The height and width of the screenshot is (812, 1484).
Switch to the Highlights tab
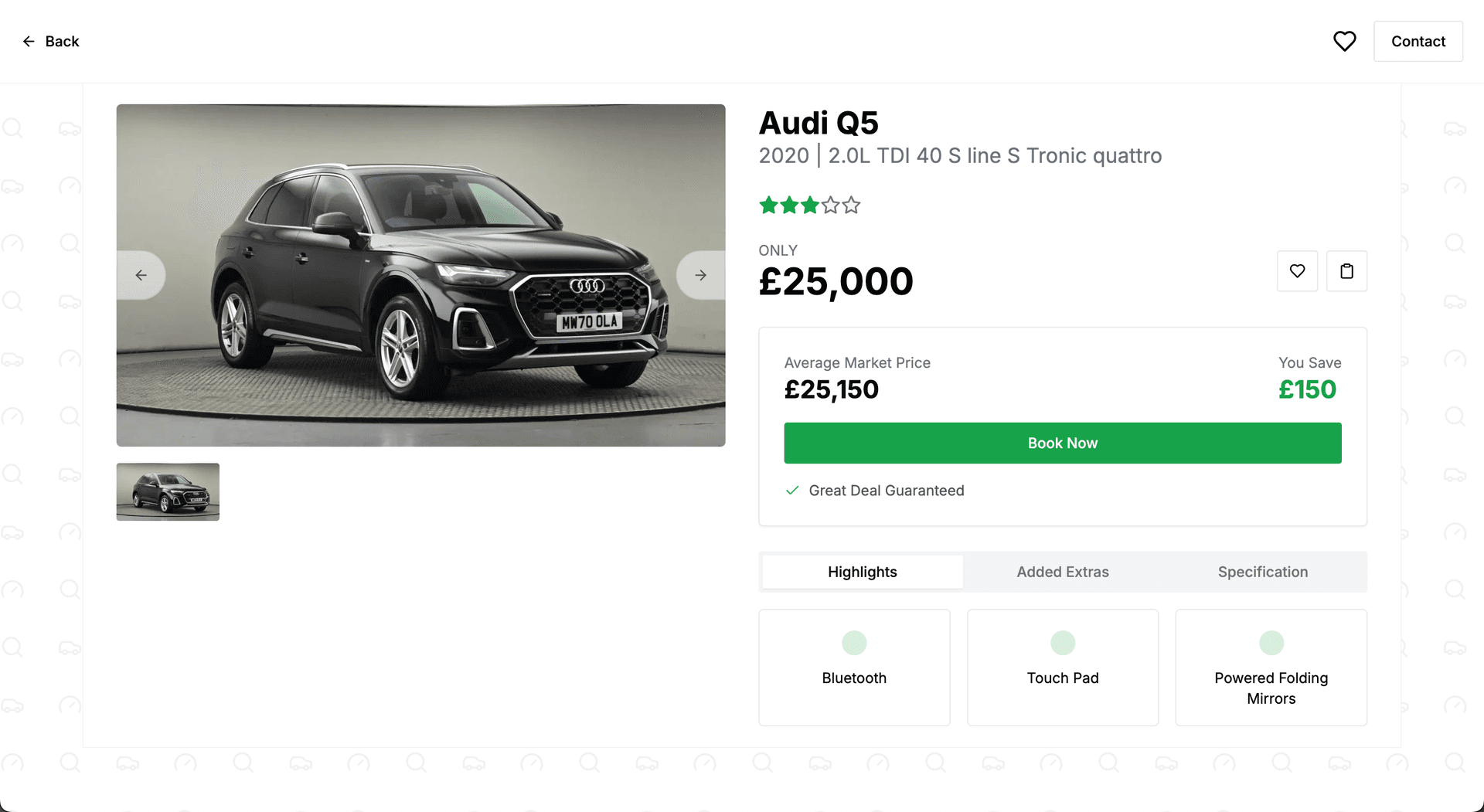coord(862,572)
